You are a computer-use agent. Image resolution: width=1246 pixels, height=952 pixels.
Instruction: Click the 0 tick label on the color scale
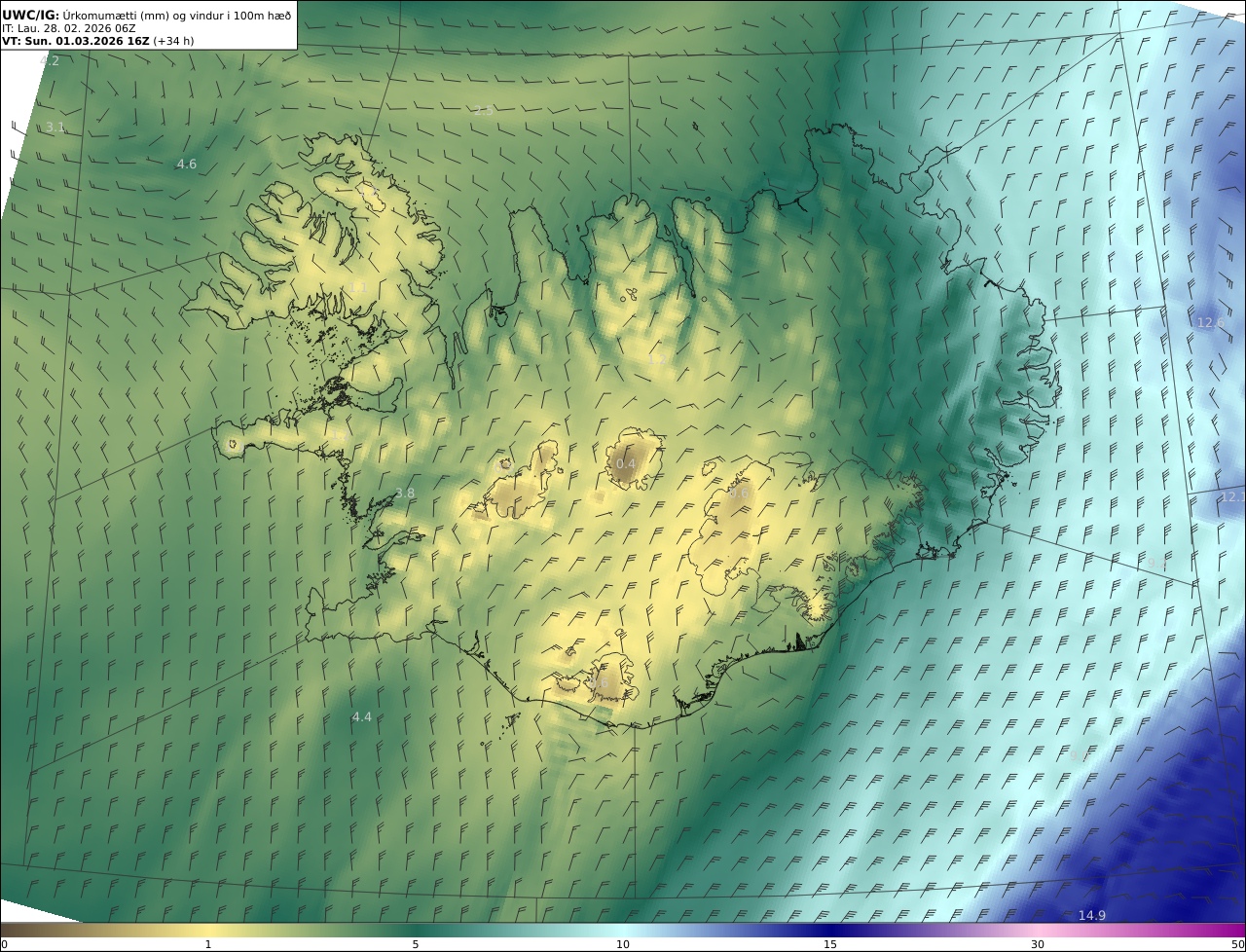click(4, 944)
